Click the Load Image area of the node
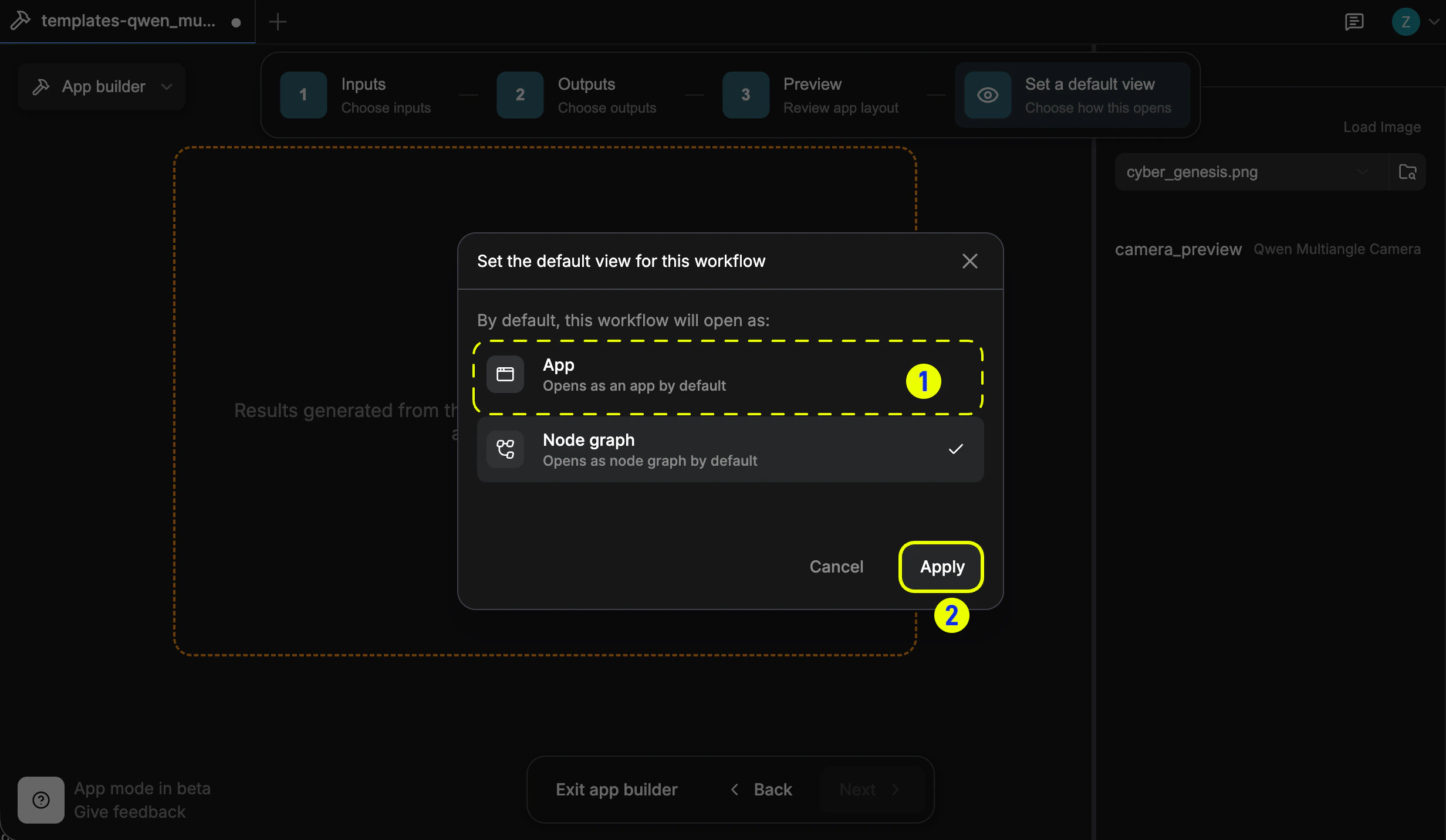This screenshot has height=840, width=1446. point(1381,127)
